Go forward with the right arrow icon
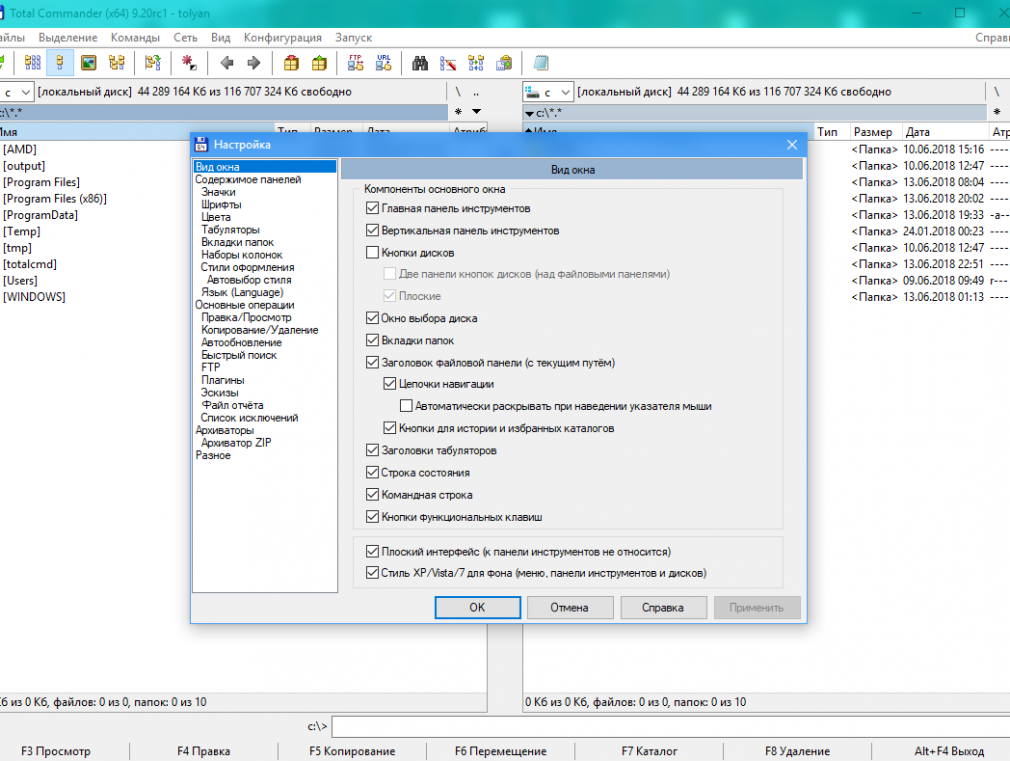1010x761 pixels. pos(254,63)
